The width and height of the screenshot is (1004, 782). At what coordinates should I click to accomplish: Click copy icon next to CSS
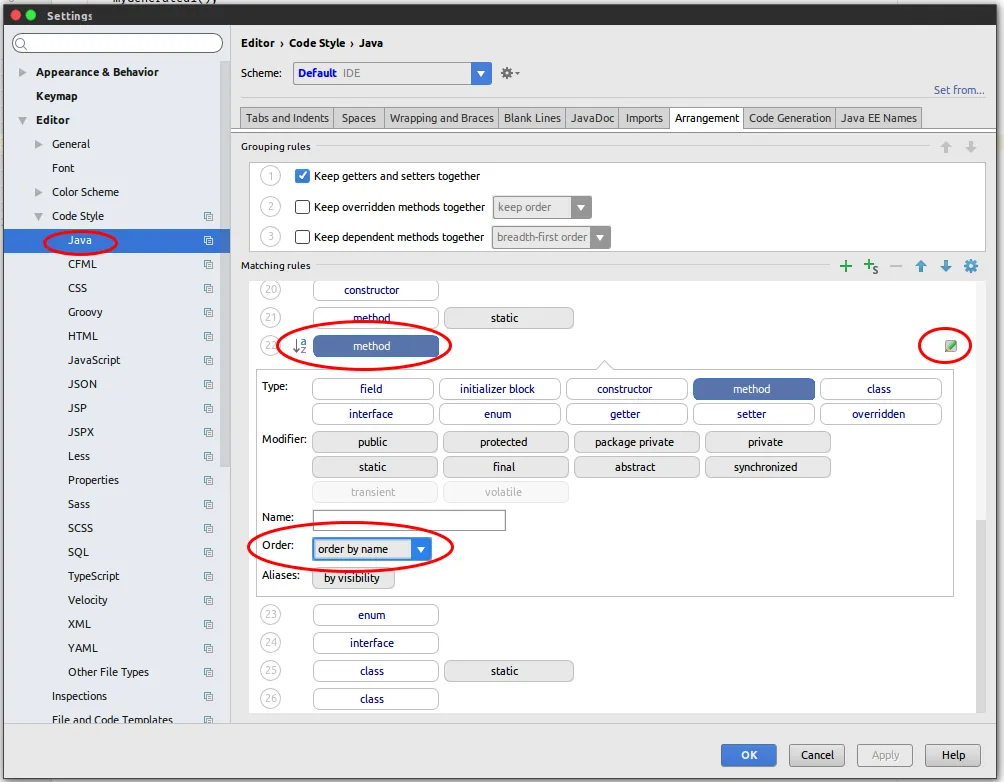point(208,288)
